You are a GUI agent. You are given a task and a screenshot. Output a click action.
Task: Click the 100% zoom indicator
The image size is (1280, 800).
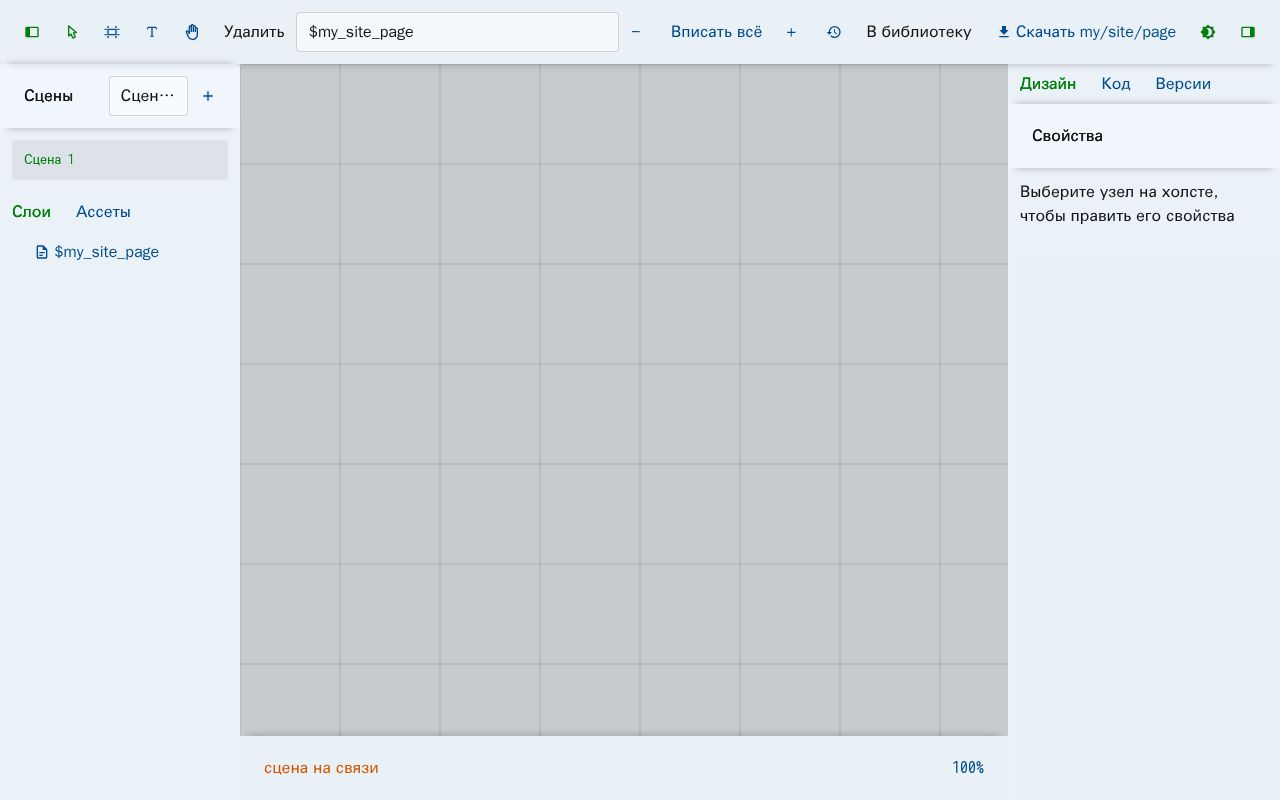tap(968, 768)
